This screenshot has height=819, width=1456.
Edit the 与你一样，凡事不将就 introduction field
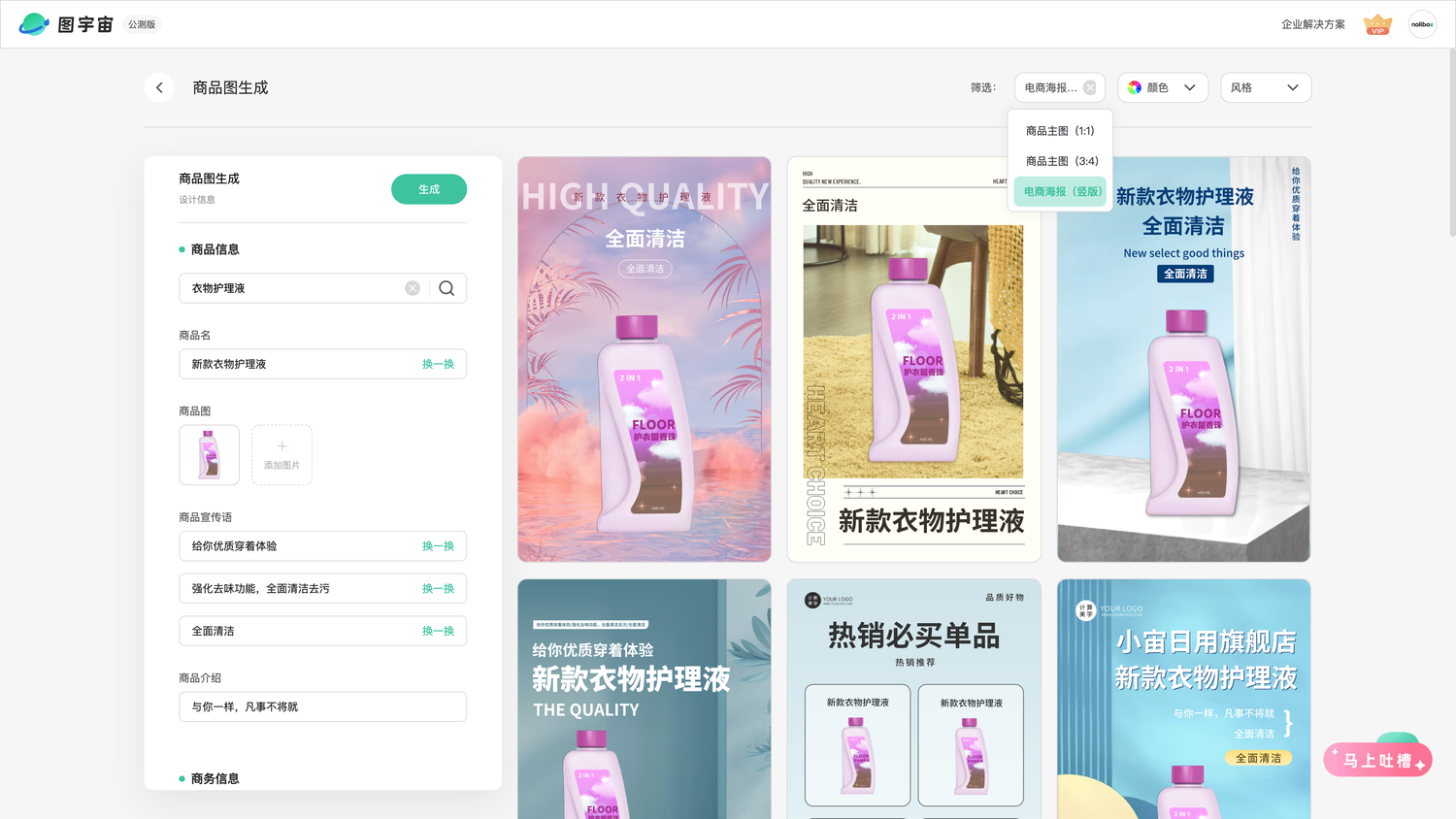[x=322, y=706]
